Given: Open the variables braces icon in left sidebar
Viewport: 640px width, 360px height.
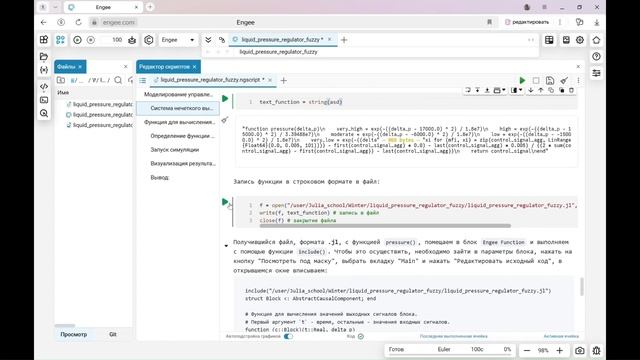Looking at the screenshot, I should 44,70.
